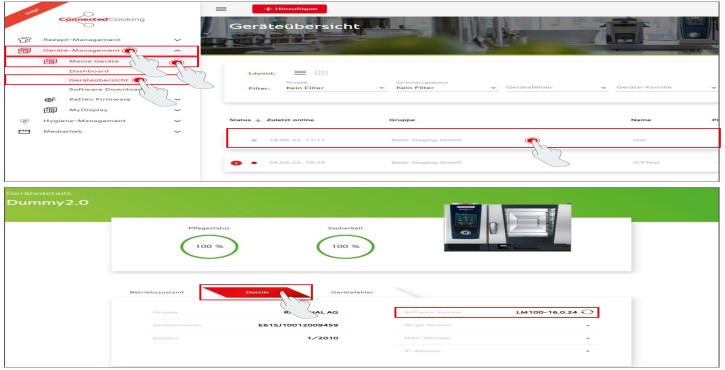Viewport: 725px width, 370px height.
Task: Click the Sauberkeit 100 % ring
Action: [x=345, y=247]
